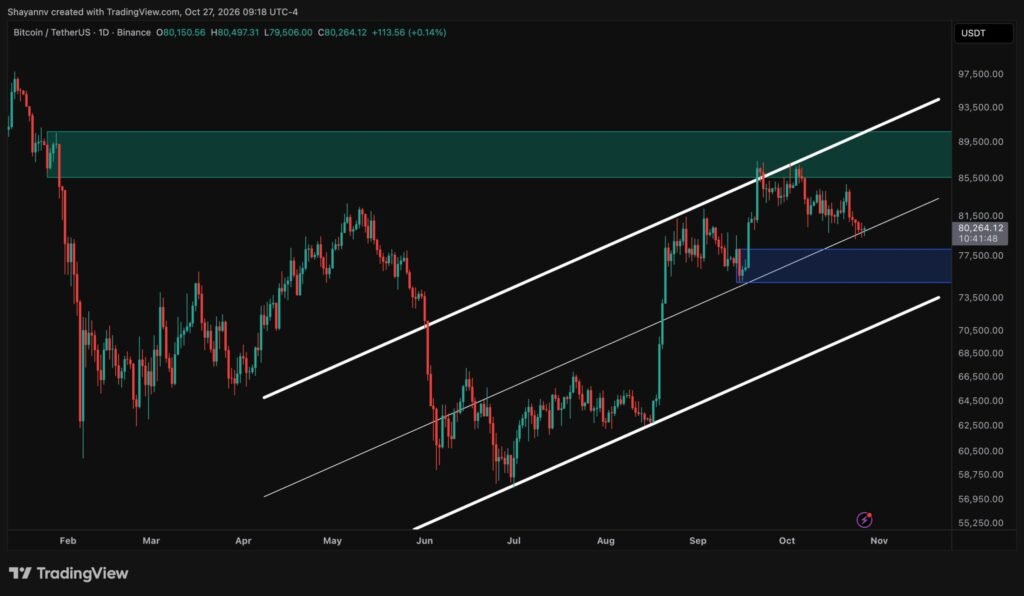Image resolution: width=1024 pixels, height=596 pixels.
Task: Click the 73,500.00 price axis label
Action: [x=980, y=297]
